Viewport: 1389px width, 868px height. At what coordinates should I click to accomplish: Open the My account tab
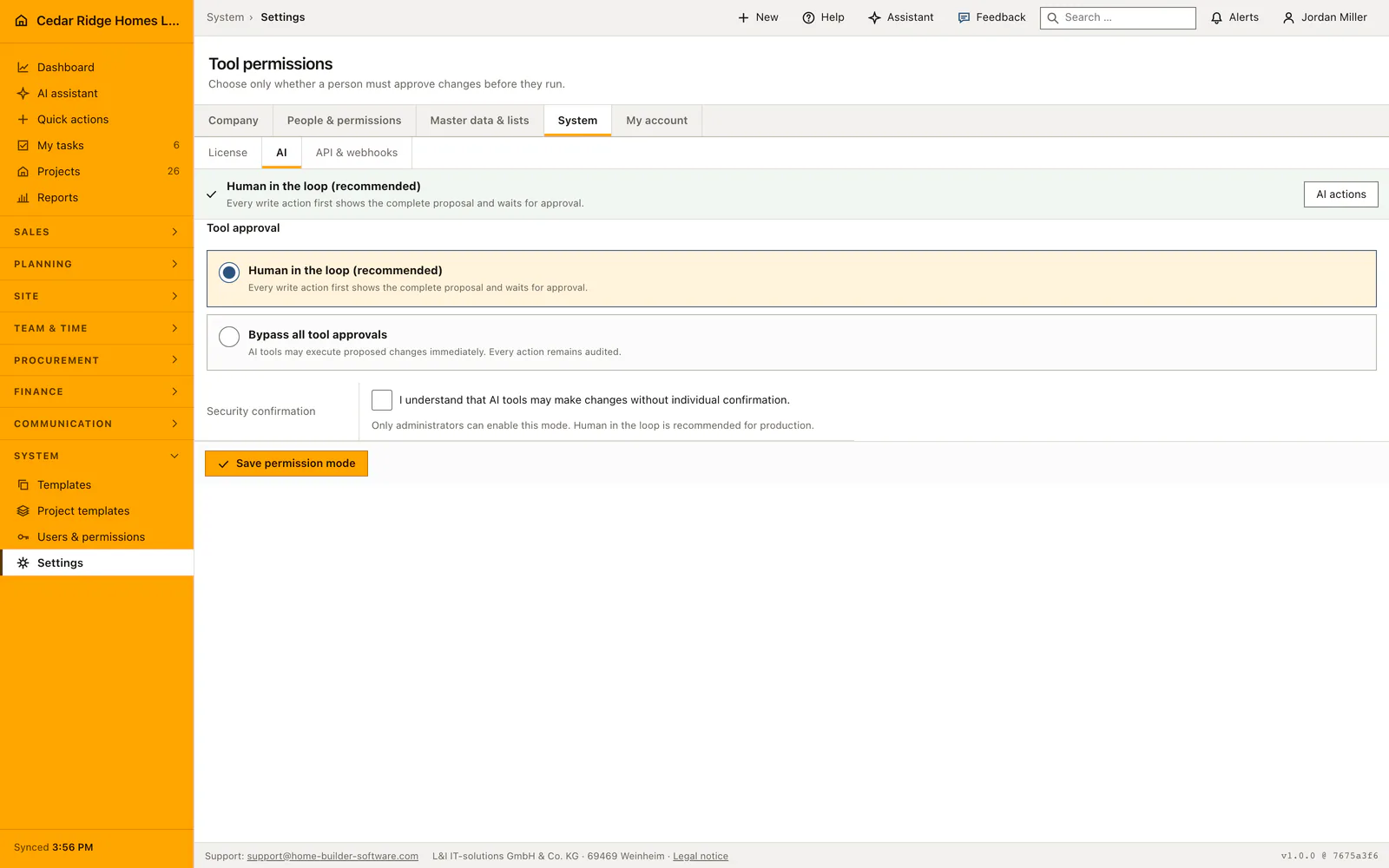[657, 121]
